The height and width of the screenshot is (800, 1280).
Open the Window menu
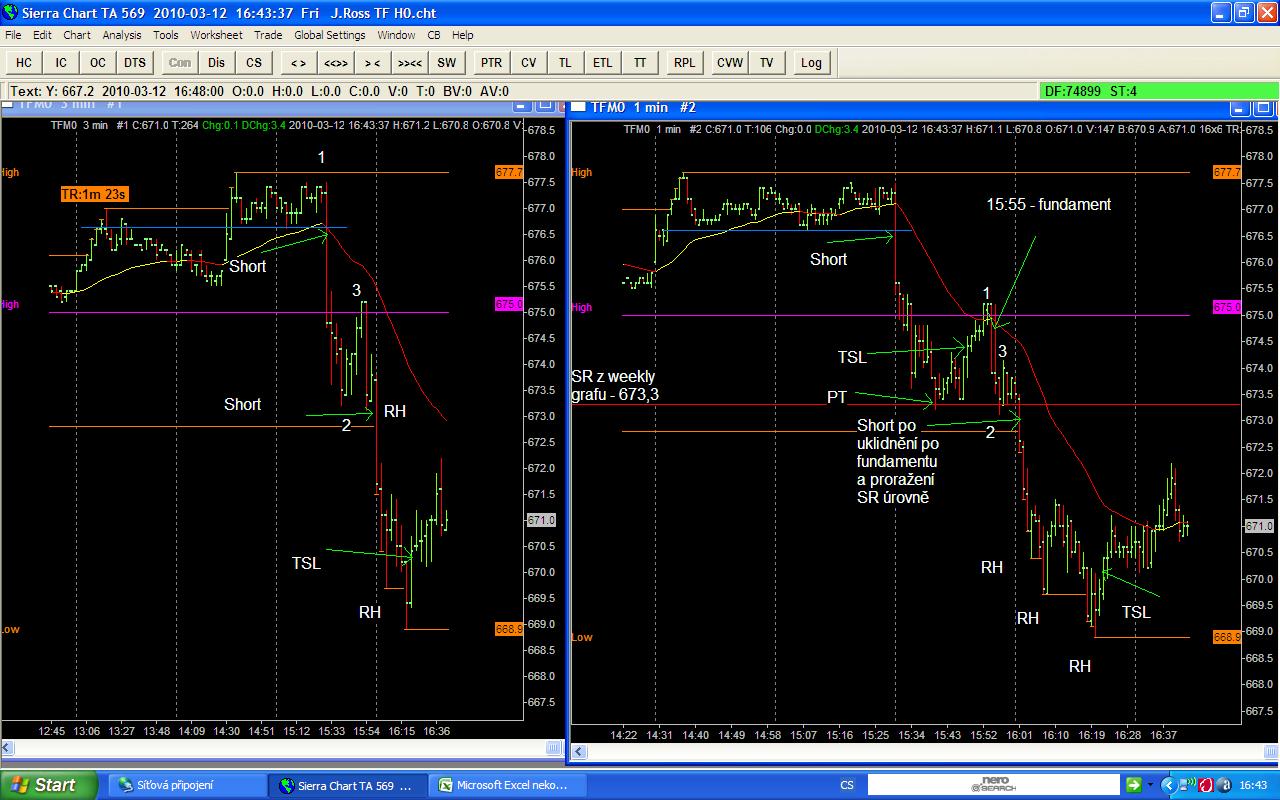(396, 35)
